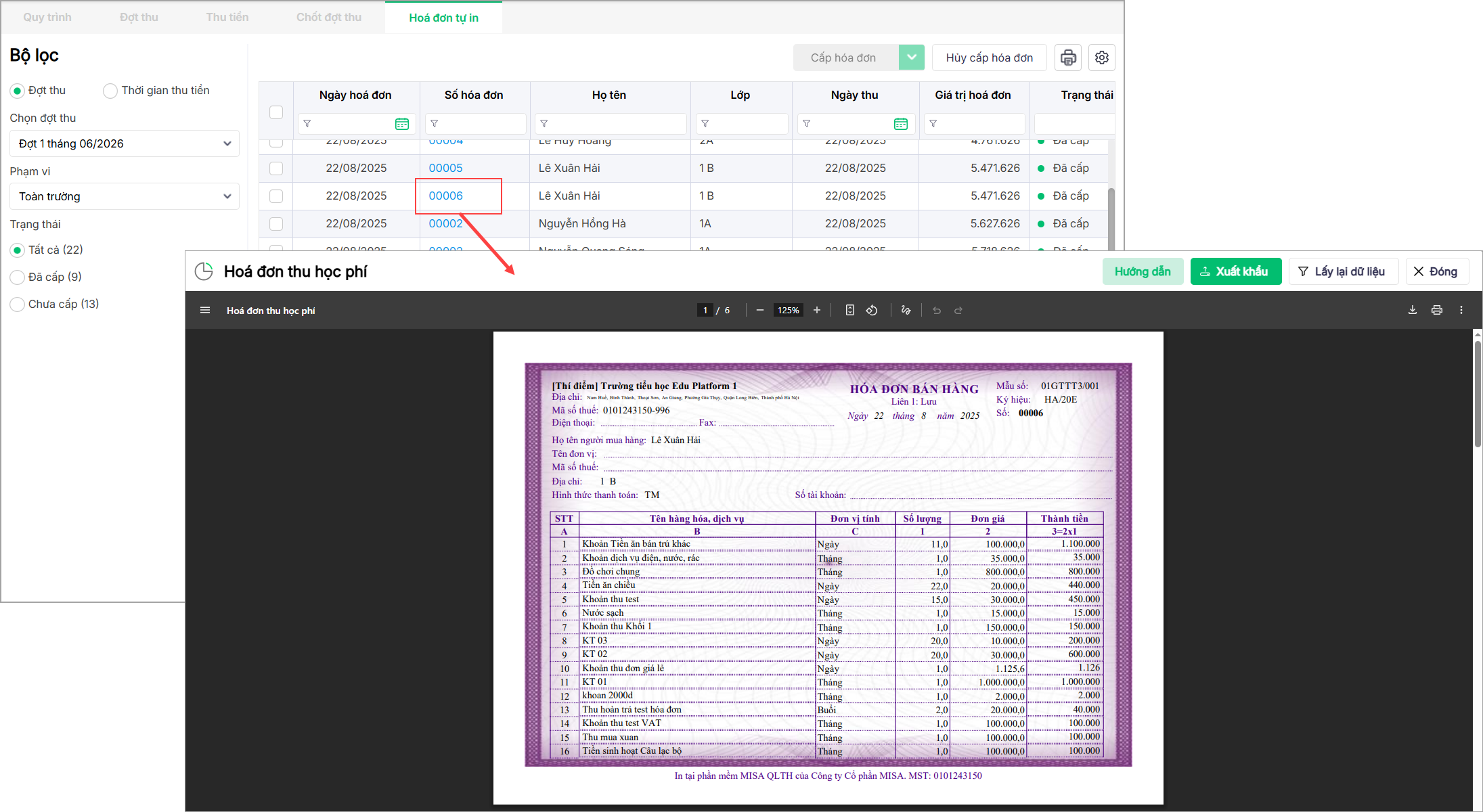Screen dimensions: 1483x812
Task: Expand the Đợt 1 tháng 06/2026 dropdown
Action: point(125,143)
